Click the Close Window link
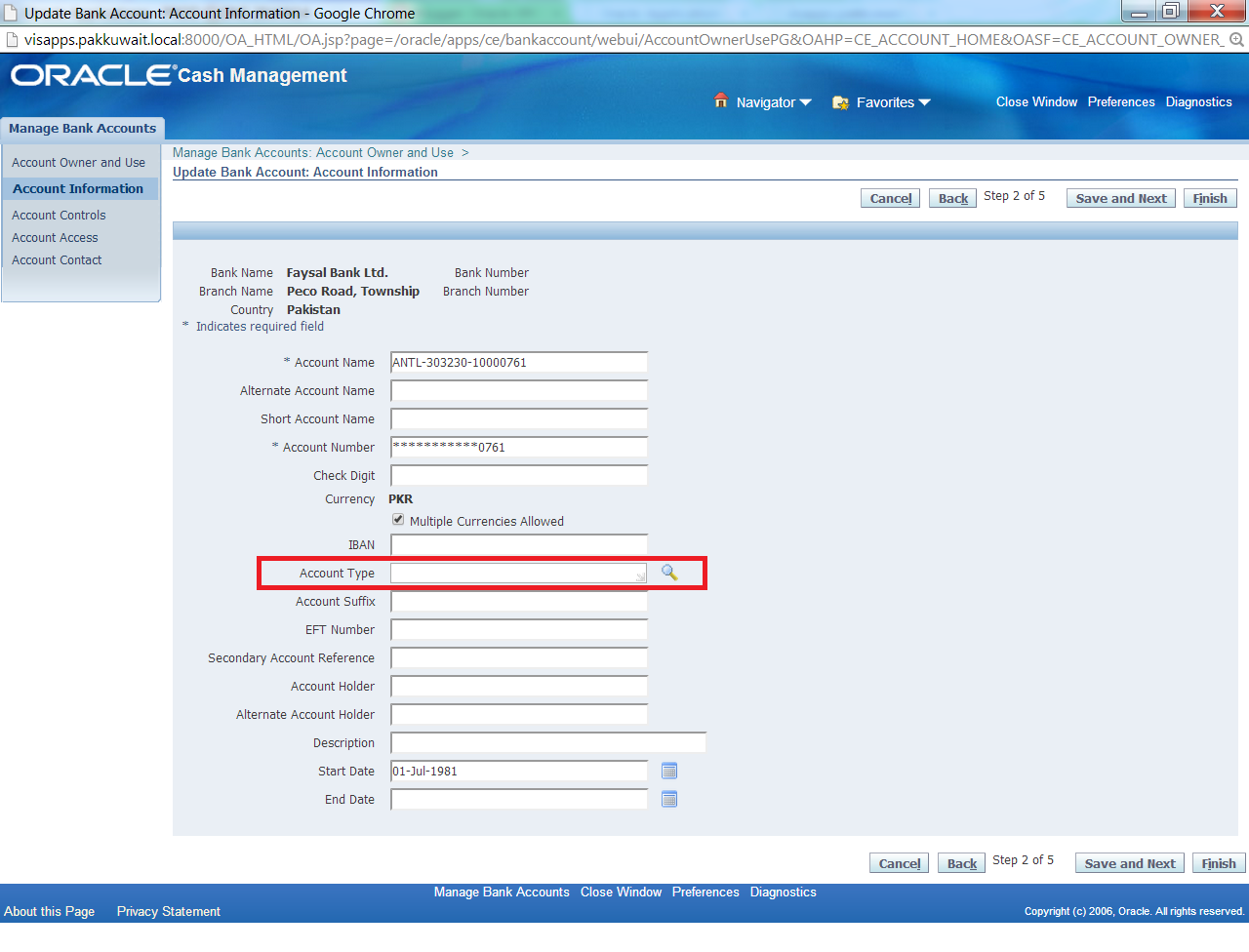The image size is (1249, 952). pos(1036,101)
